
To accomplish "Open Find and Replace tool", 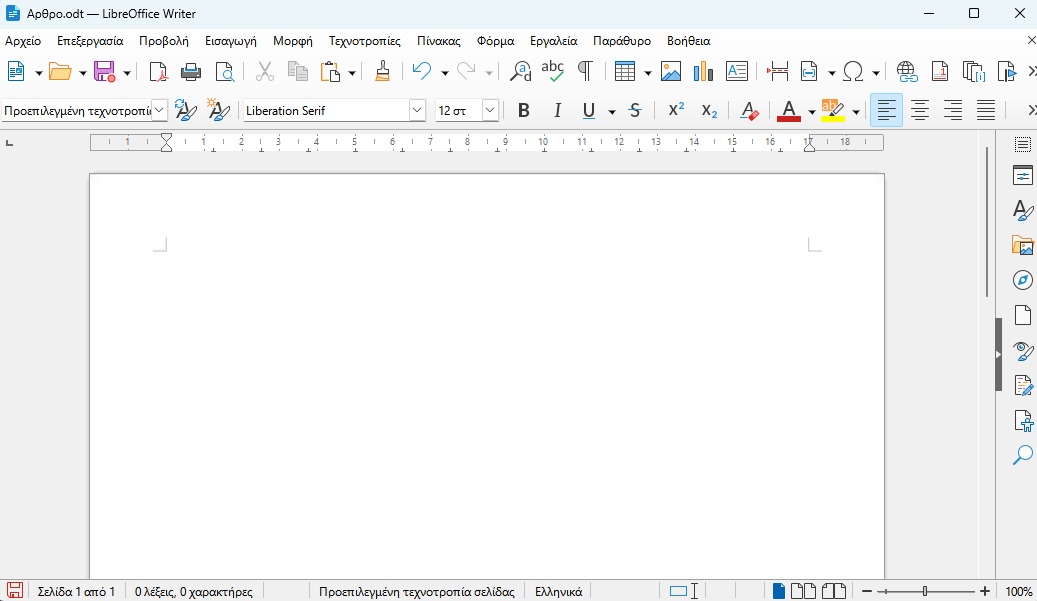I will coord(520,71).
